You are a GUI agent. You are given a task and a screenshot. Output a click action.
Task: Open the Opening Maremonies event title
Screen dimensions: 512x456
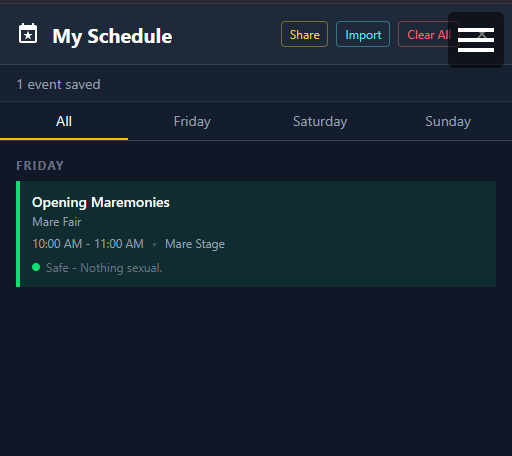(x=101, y=203)
